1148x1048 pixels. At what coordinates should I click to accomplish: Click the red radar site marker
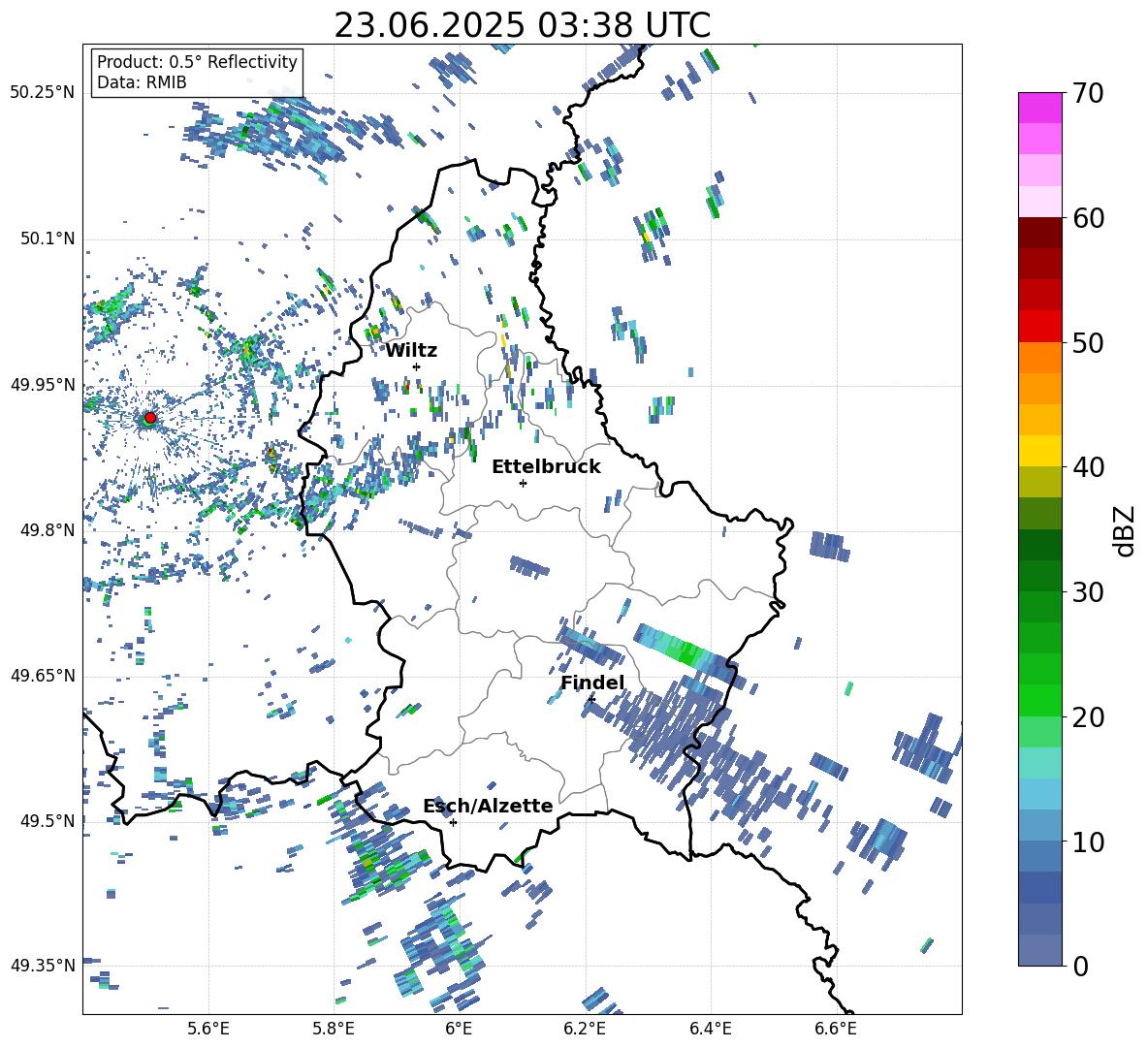(150, 418)
